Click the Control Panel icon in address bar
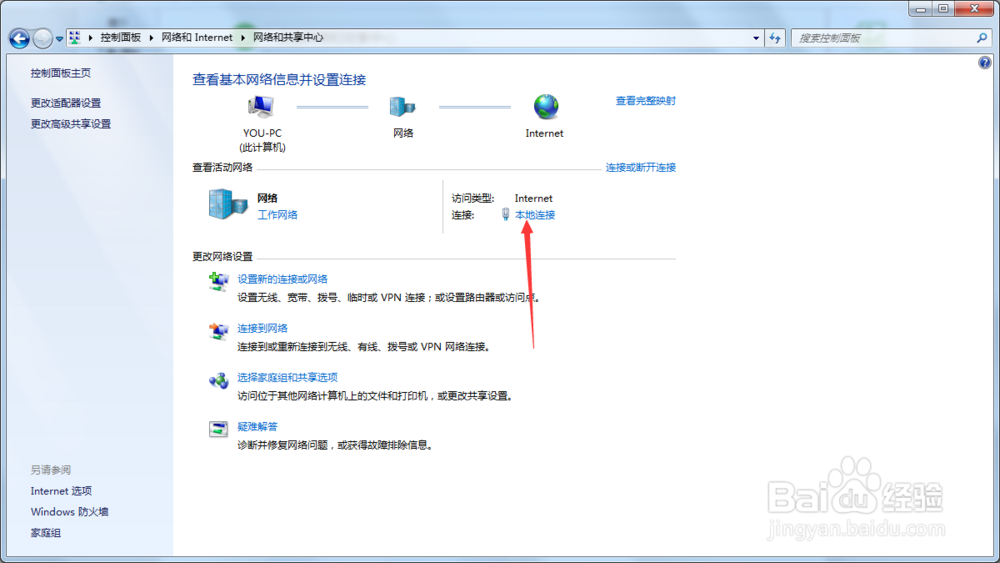 click(75, 38)
